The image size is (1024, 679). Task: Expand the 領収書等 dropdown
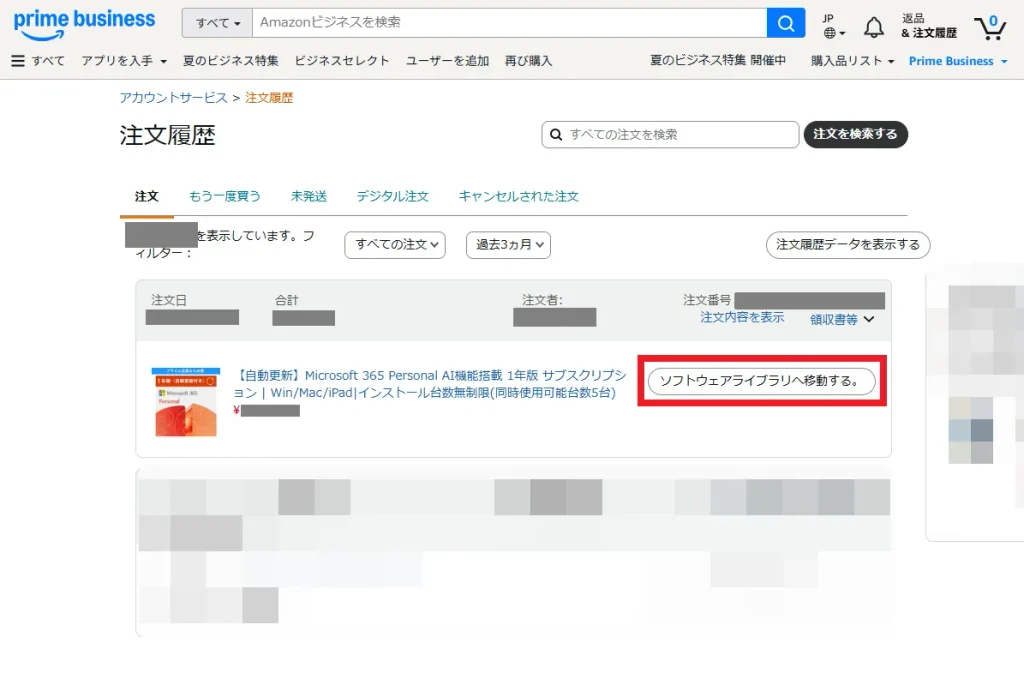(842, 319)
